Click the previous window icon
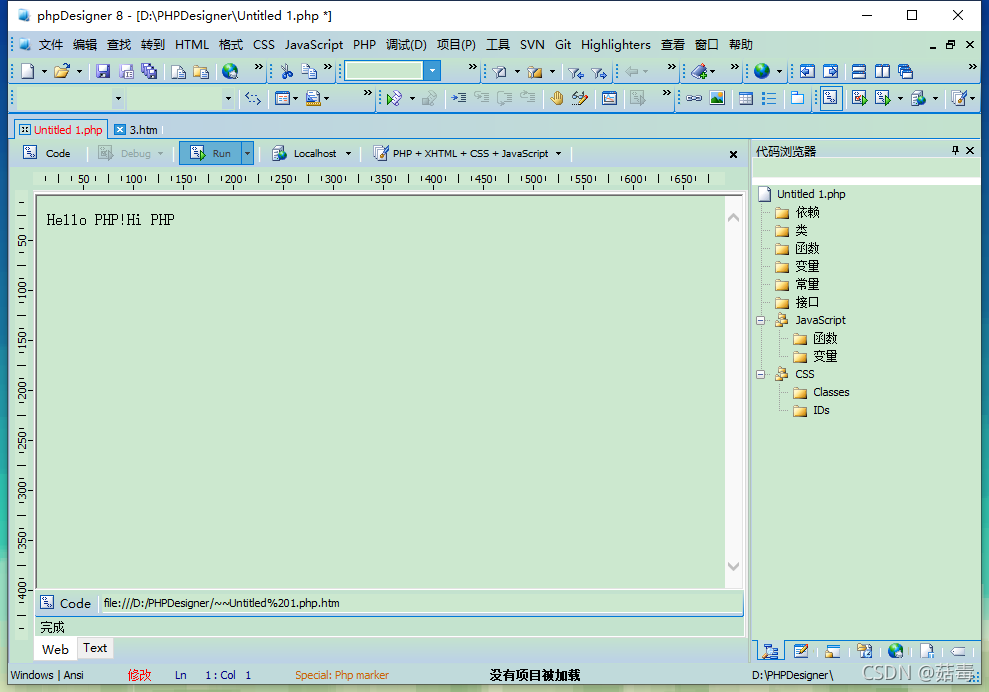Screen dimensions: 989x692 tap(807, 71)
